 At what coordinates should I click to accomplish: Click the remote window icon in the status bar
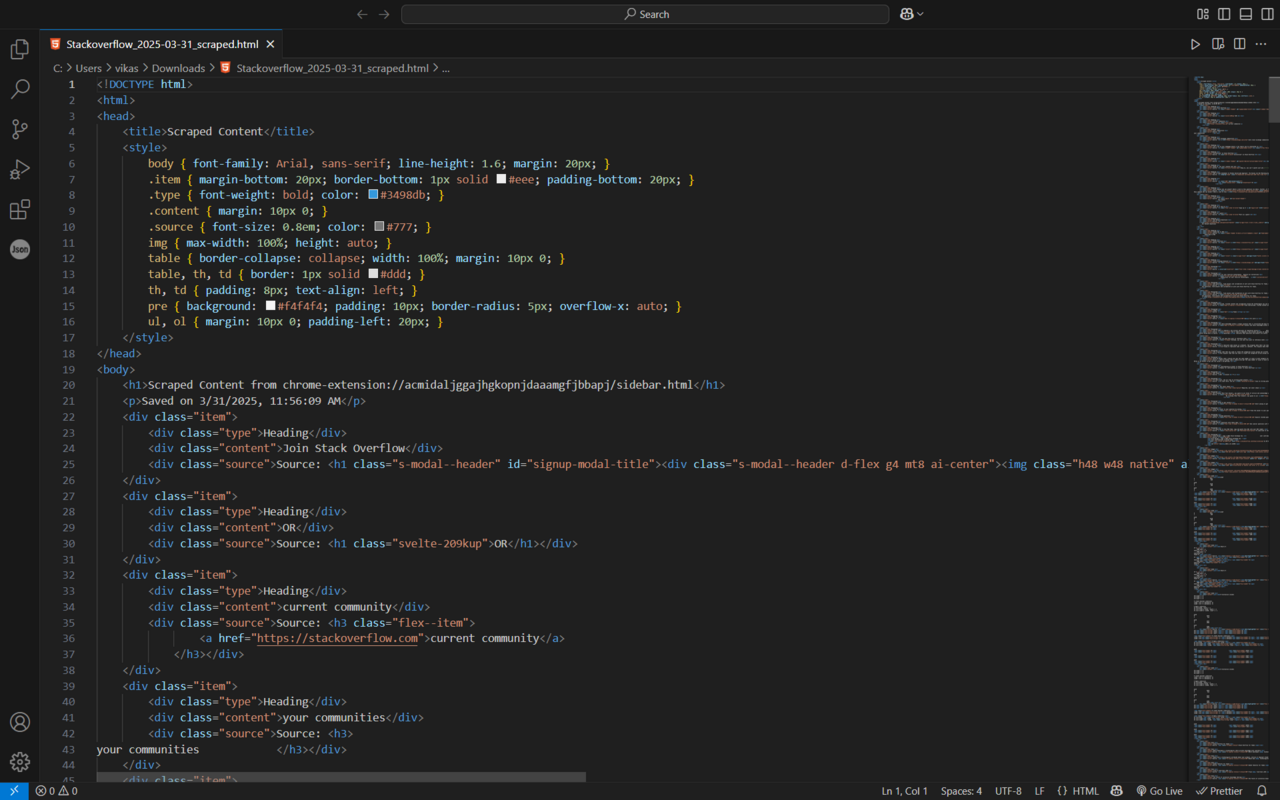14,791
